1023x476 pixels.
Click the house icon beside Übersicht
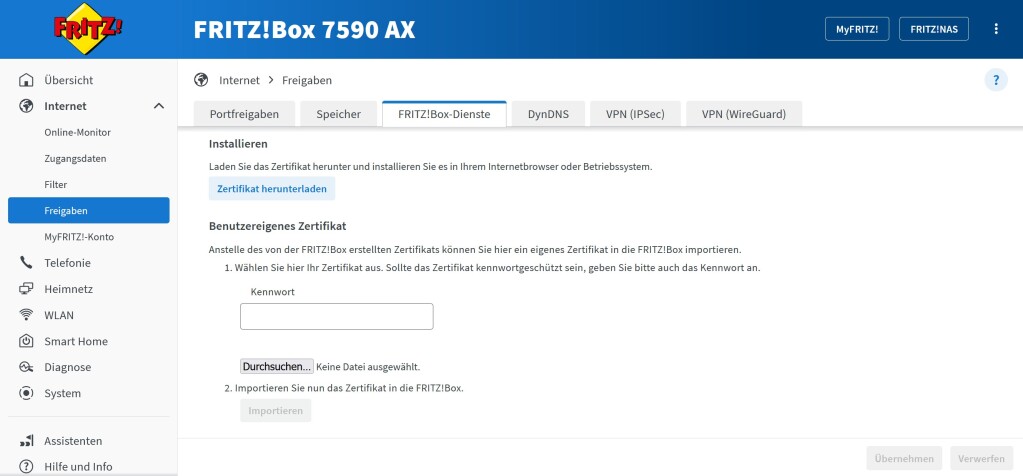26,80
